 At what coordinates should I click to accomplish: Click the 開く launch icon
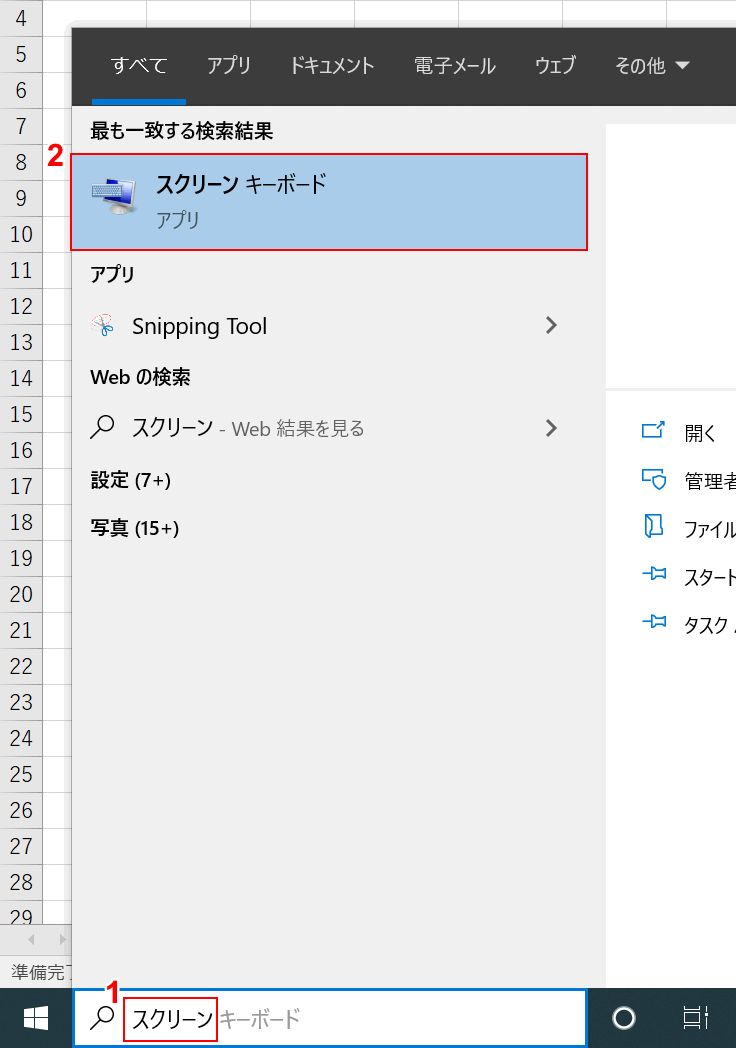pos(655,432)
